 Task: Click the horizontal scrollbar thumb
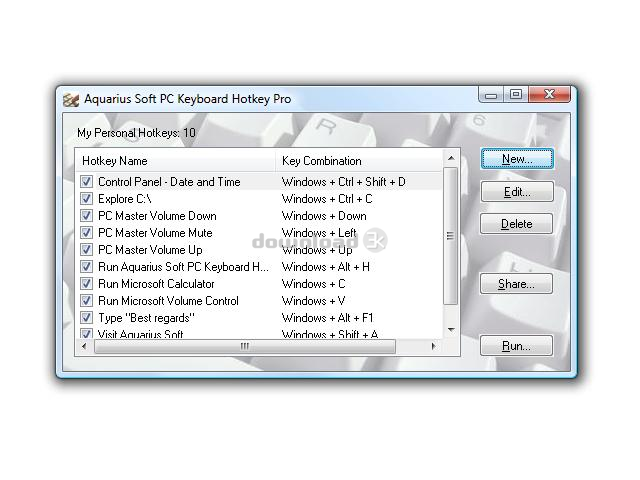click(245, 347)
